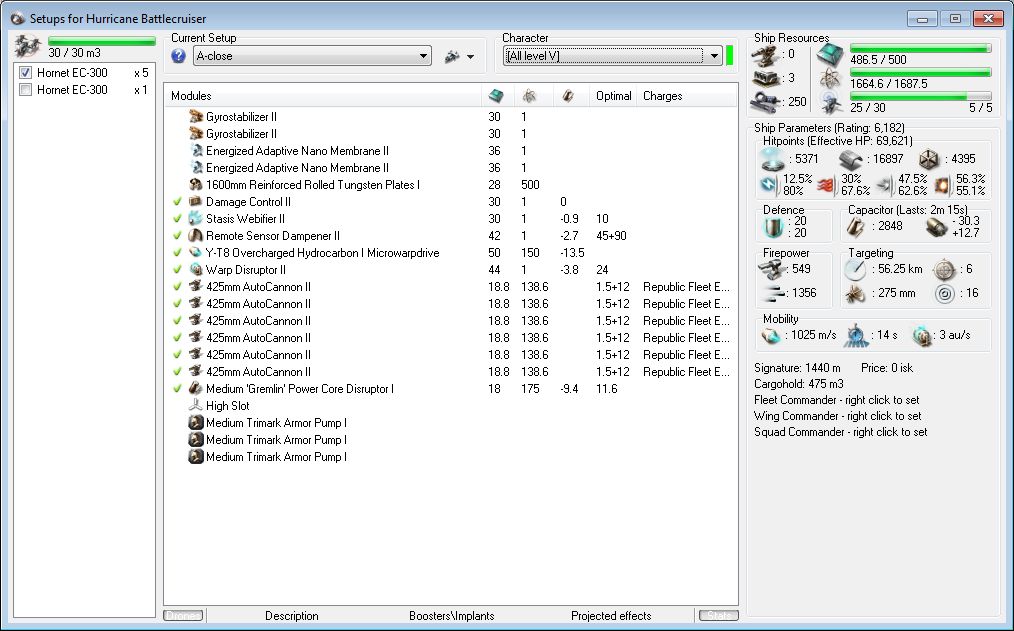Click the turret firepower icon showing 549
Viewport: 1014px width, 631px height.
pyautogui.click(x=771, y=268)
